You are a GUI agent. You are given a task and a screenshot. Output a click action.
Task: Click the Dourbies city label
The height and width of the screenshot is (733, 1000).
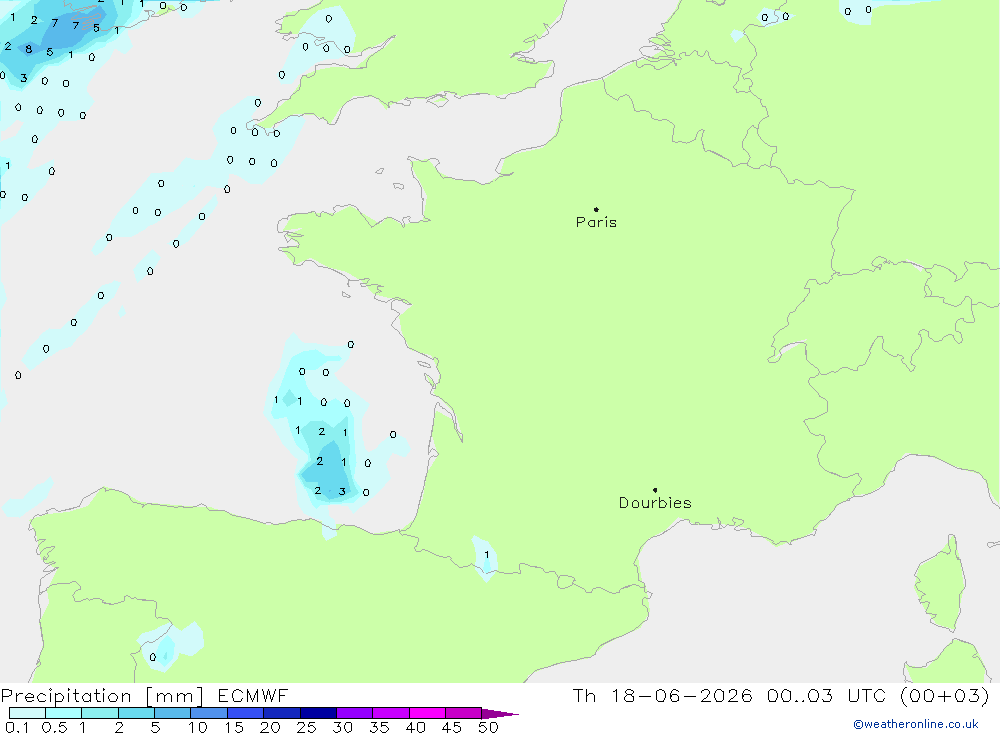point(655,503)
